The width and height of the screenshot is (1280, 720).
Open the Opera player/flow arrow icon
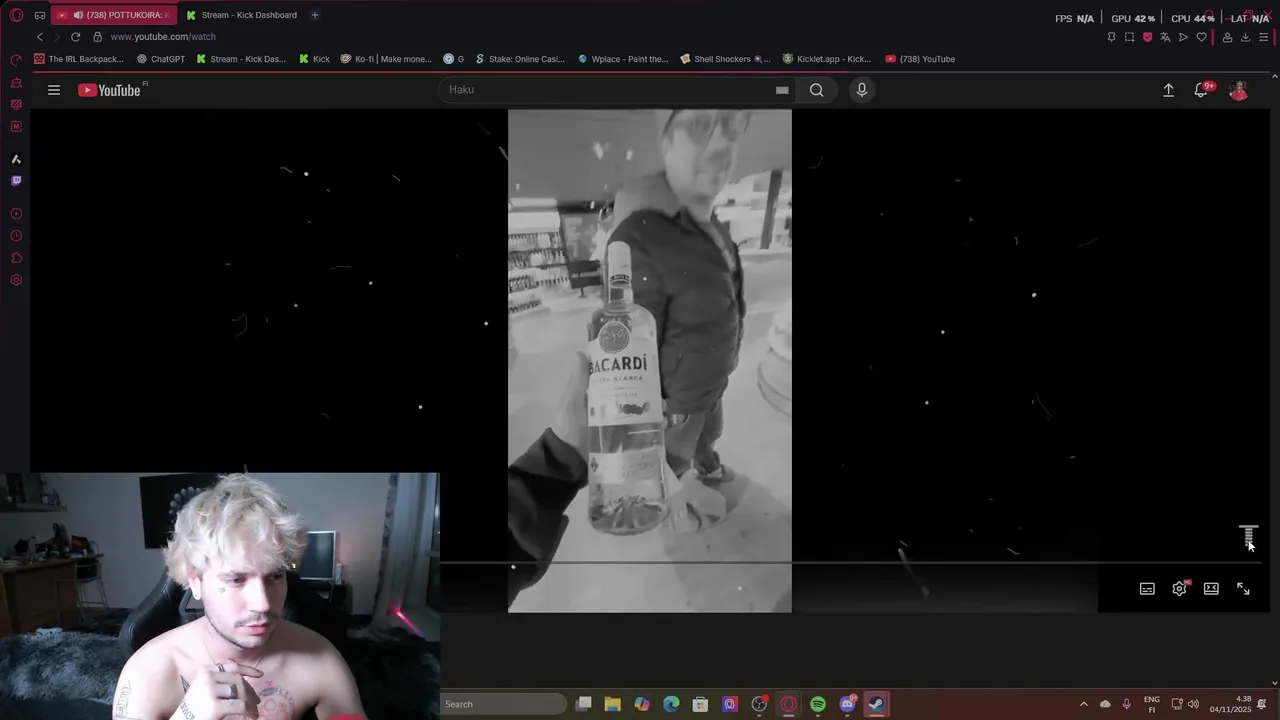pos(1183,37)
